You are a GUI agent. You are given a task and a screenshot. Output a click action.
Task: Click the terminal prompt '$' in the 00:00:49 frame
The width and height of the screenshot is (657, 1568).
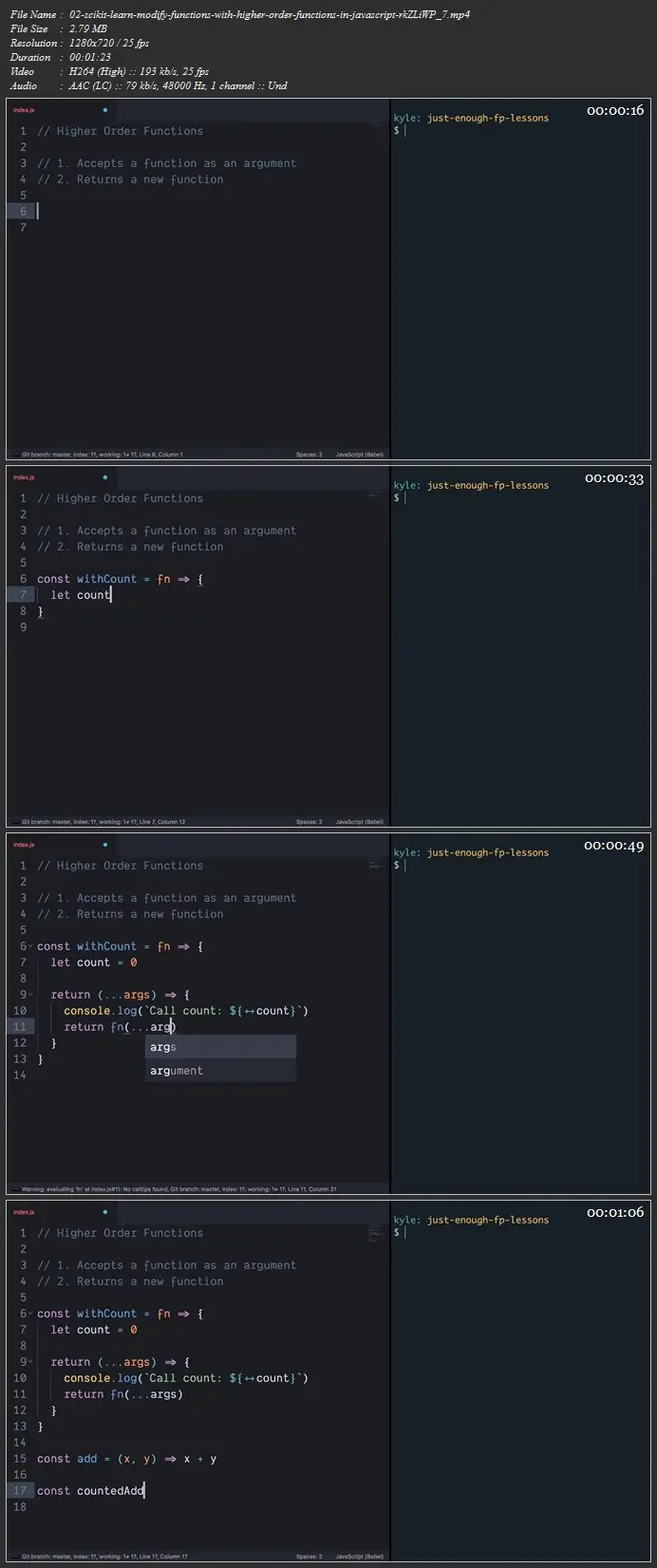397,865
